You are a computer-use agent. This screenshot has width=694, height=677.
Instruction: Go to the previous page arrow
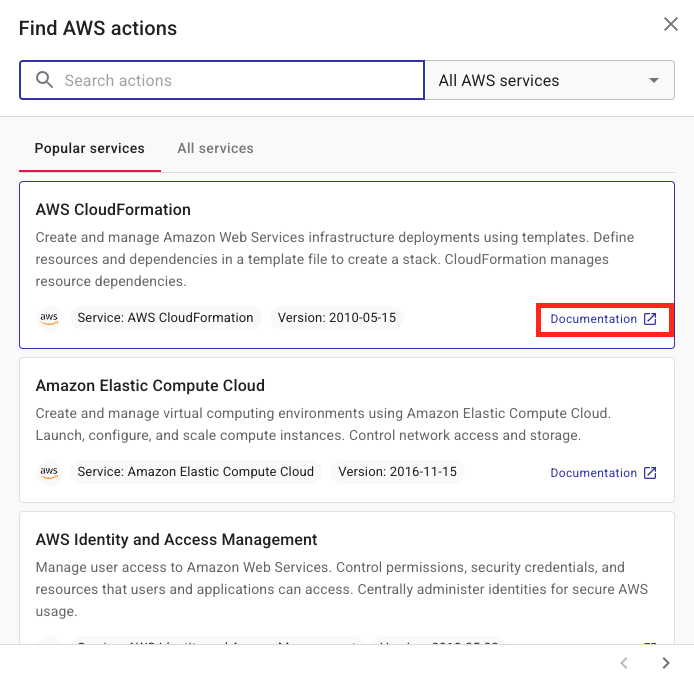(x=624, y=662)
